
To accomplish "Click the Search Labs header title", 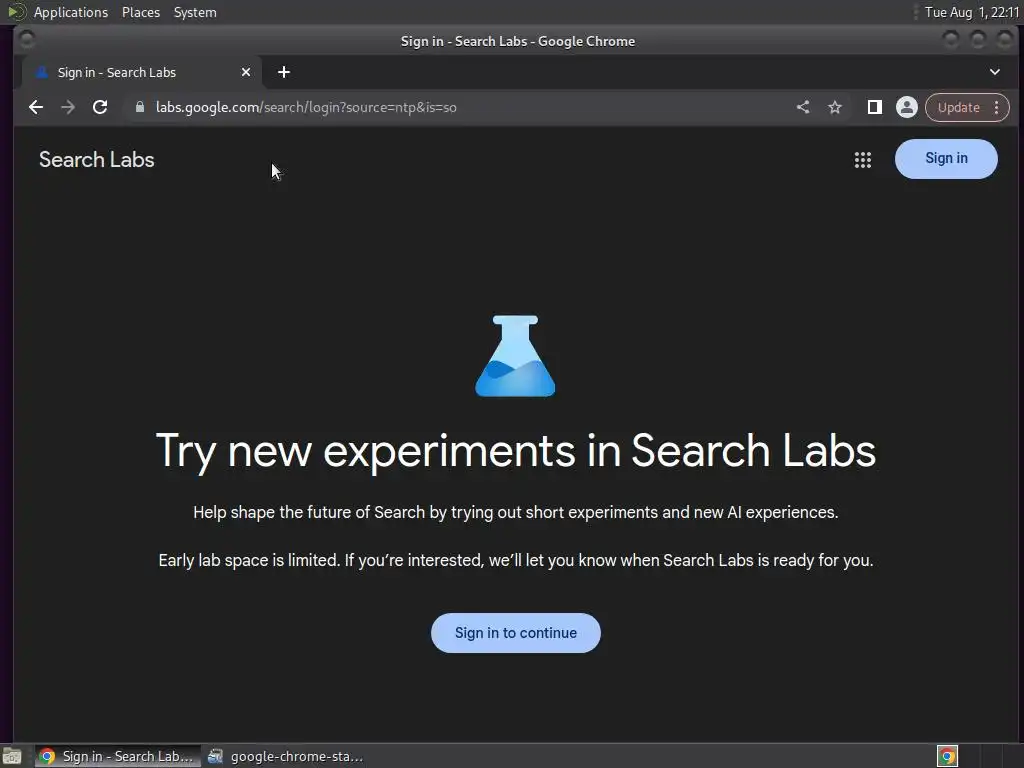I will (97, 160).
